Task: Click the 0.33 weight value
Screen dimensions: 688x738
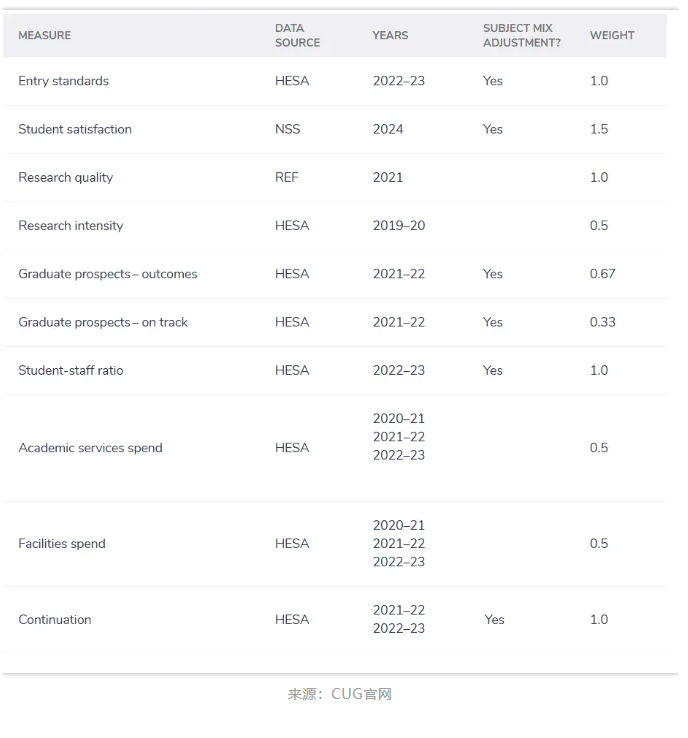Action: click(x=602, y=322)
